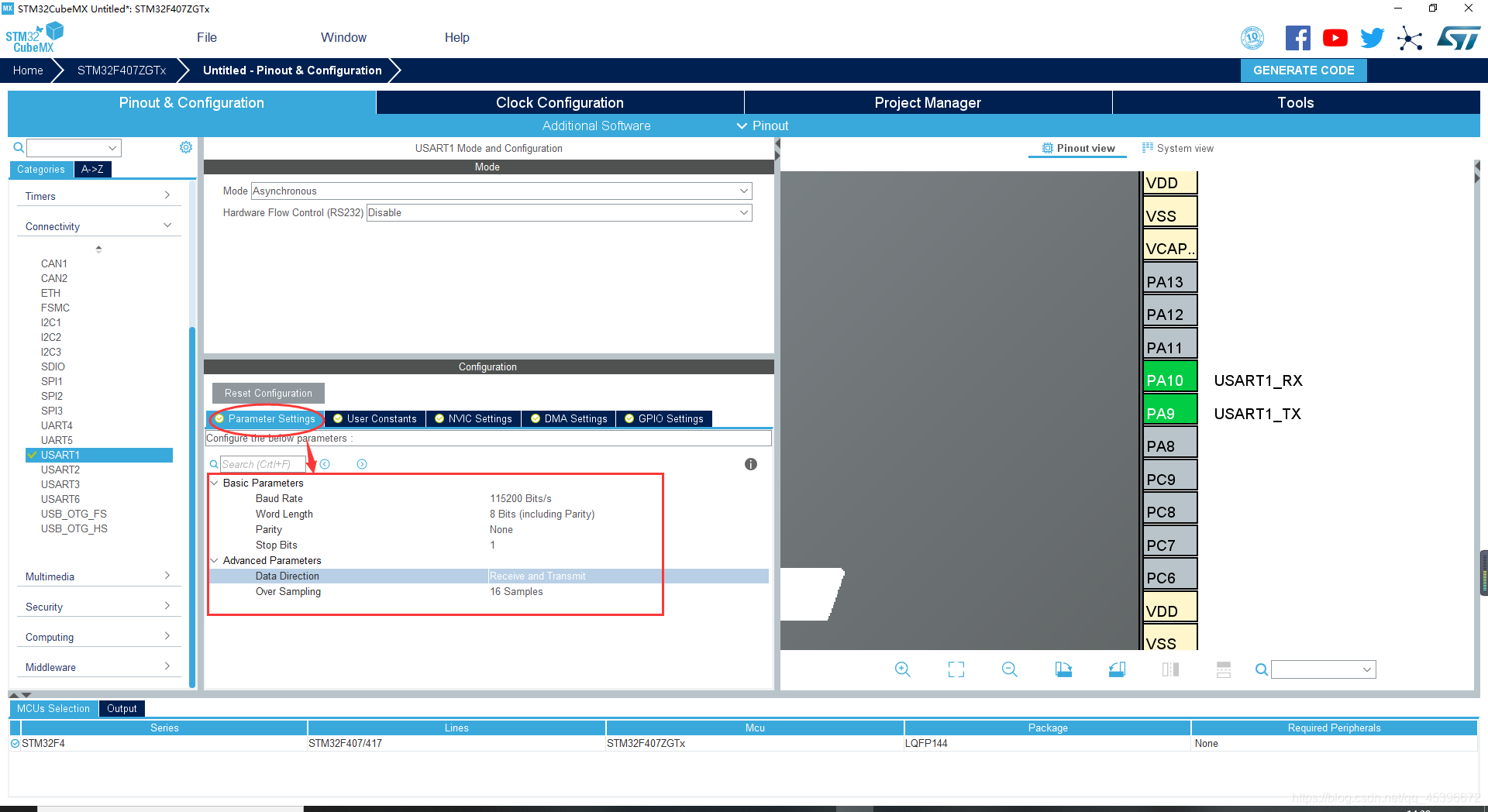Open the NVIC Settings tab
Viewport: 1488px width, 812px height.
coord(474,418)
